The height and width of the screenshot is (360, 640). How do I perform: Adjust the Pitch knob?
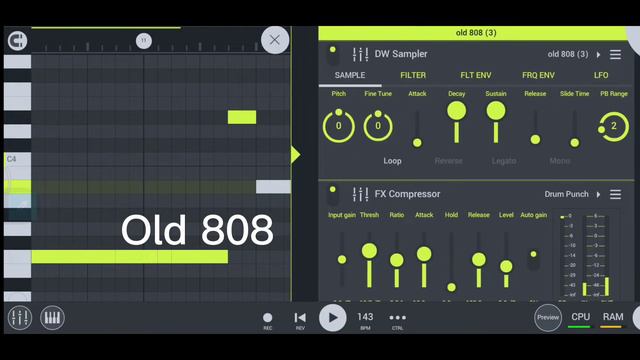[338, 125]
